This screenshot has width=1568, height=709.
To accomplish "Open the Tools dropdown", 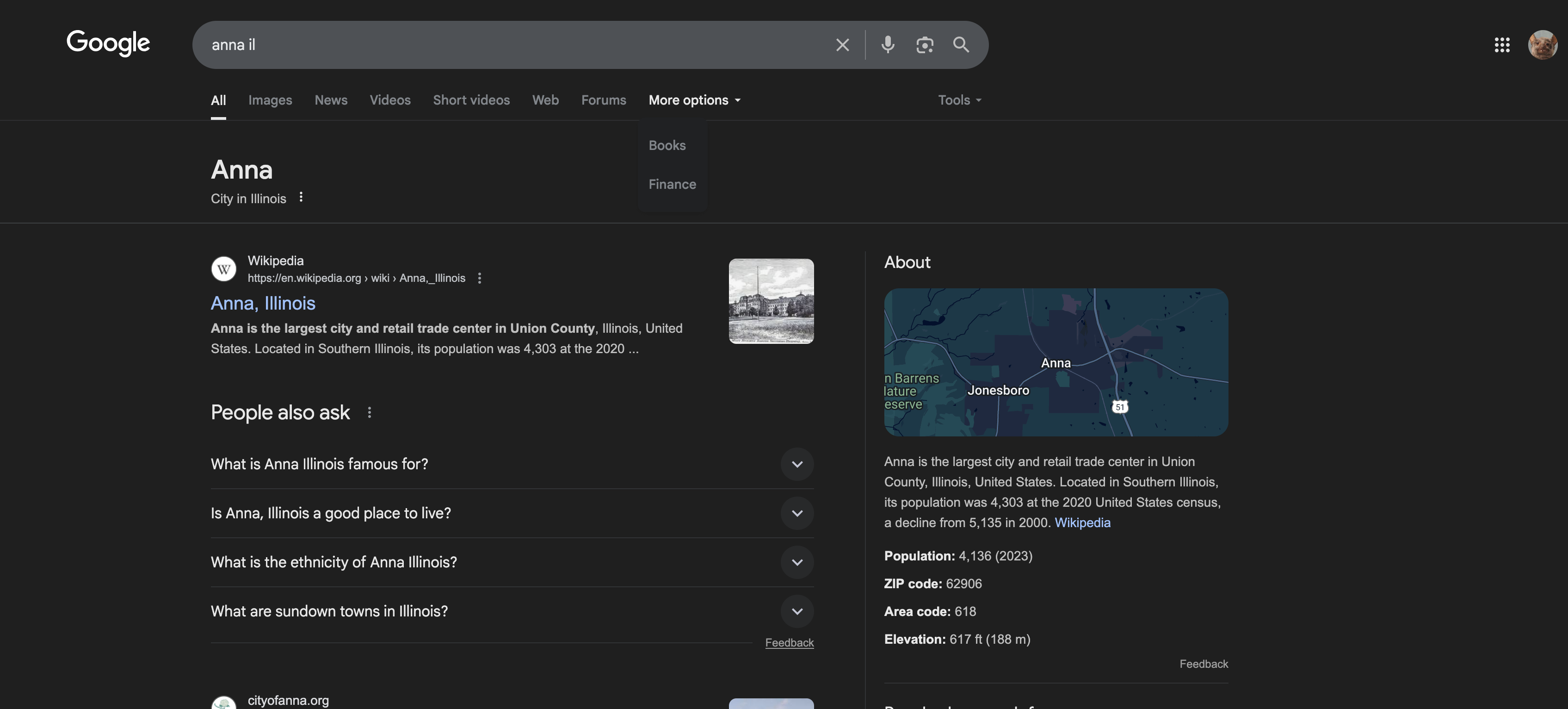I will pos(959,100).
